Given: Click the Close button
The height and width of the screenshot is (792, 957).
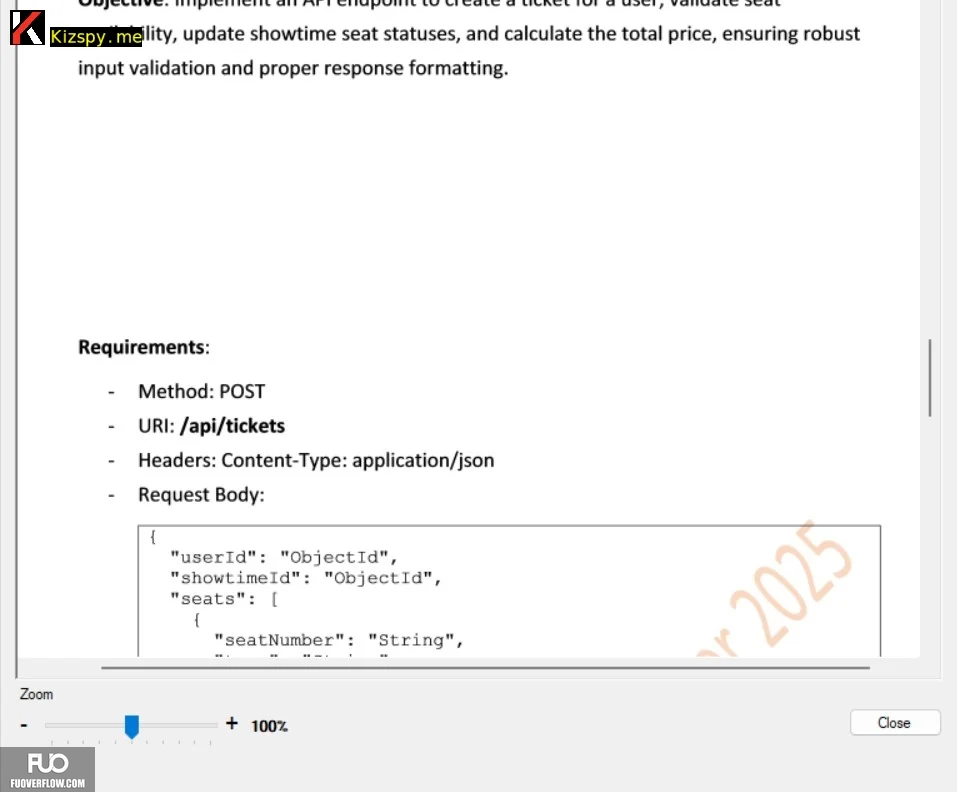Looking at the screenshot, I should (x=894, y=722).
